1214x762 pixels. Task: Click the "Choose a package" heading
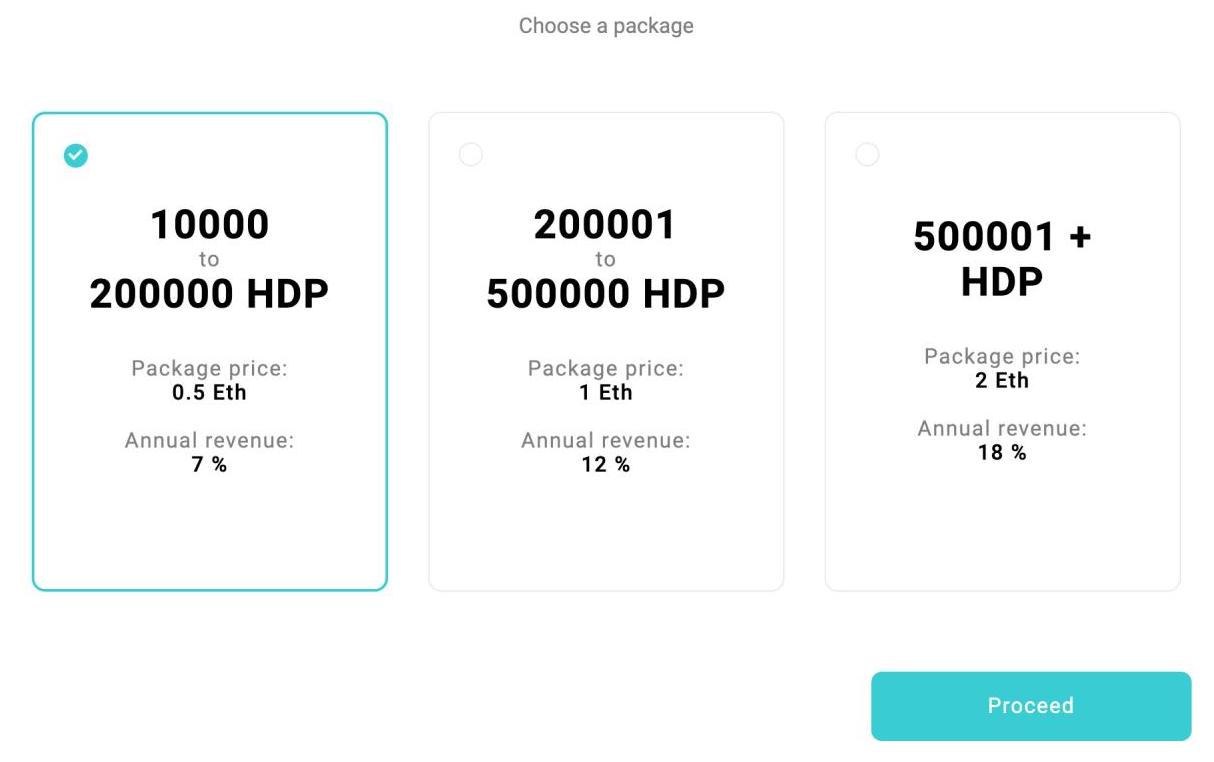pyautogui.click(x=606, y=26)
